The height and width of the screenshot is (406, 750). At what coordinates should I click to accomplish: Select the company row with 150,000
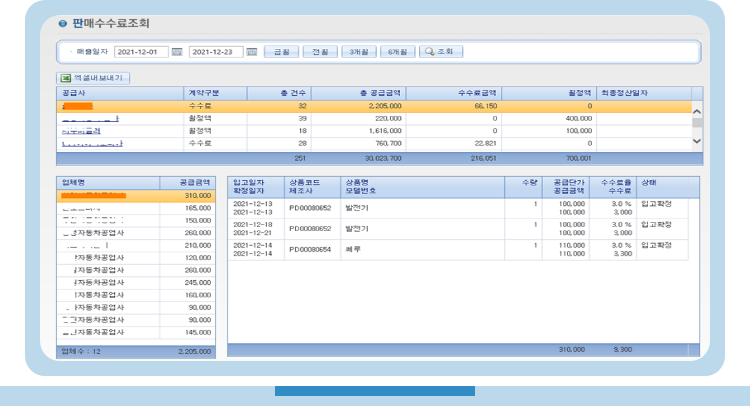tap(136, 221)
